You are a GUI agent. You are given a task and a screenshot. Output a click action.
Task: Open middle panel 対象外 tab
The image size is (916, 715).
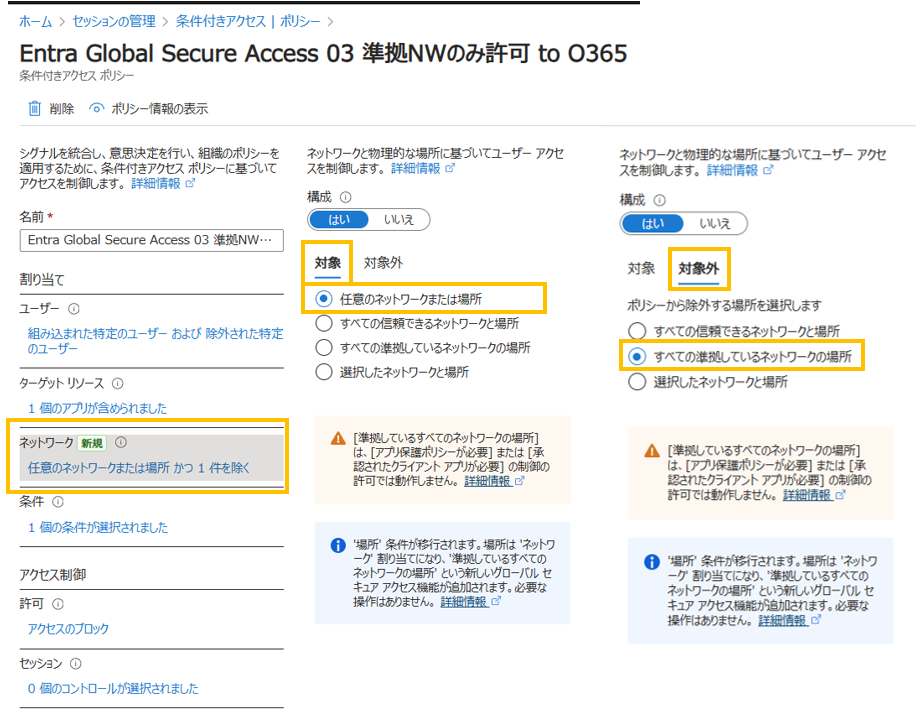tap(383, 263)
